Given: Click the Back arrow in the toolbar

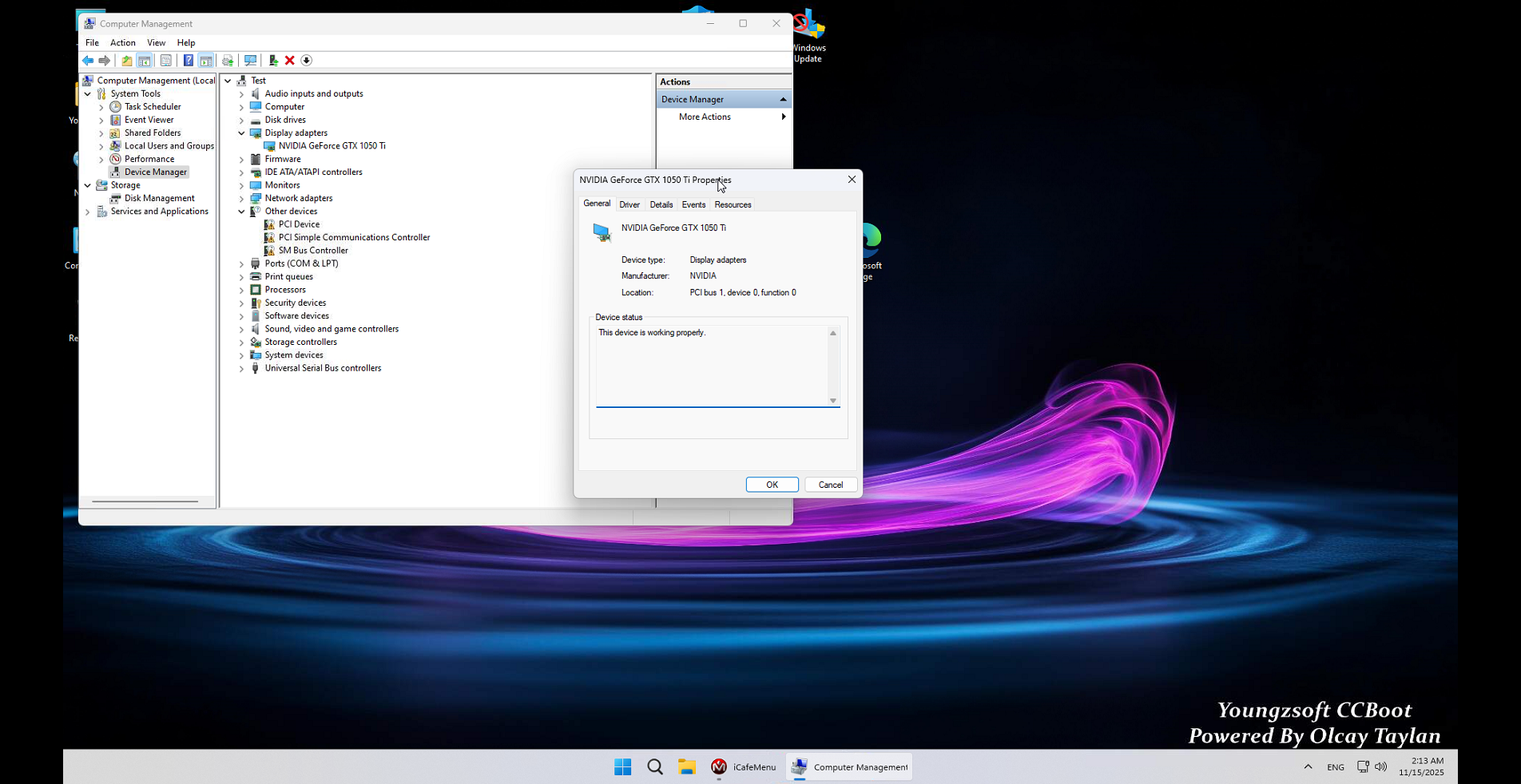Looking at the screenshot, I should tap(88, 61).
